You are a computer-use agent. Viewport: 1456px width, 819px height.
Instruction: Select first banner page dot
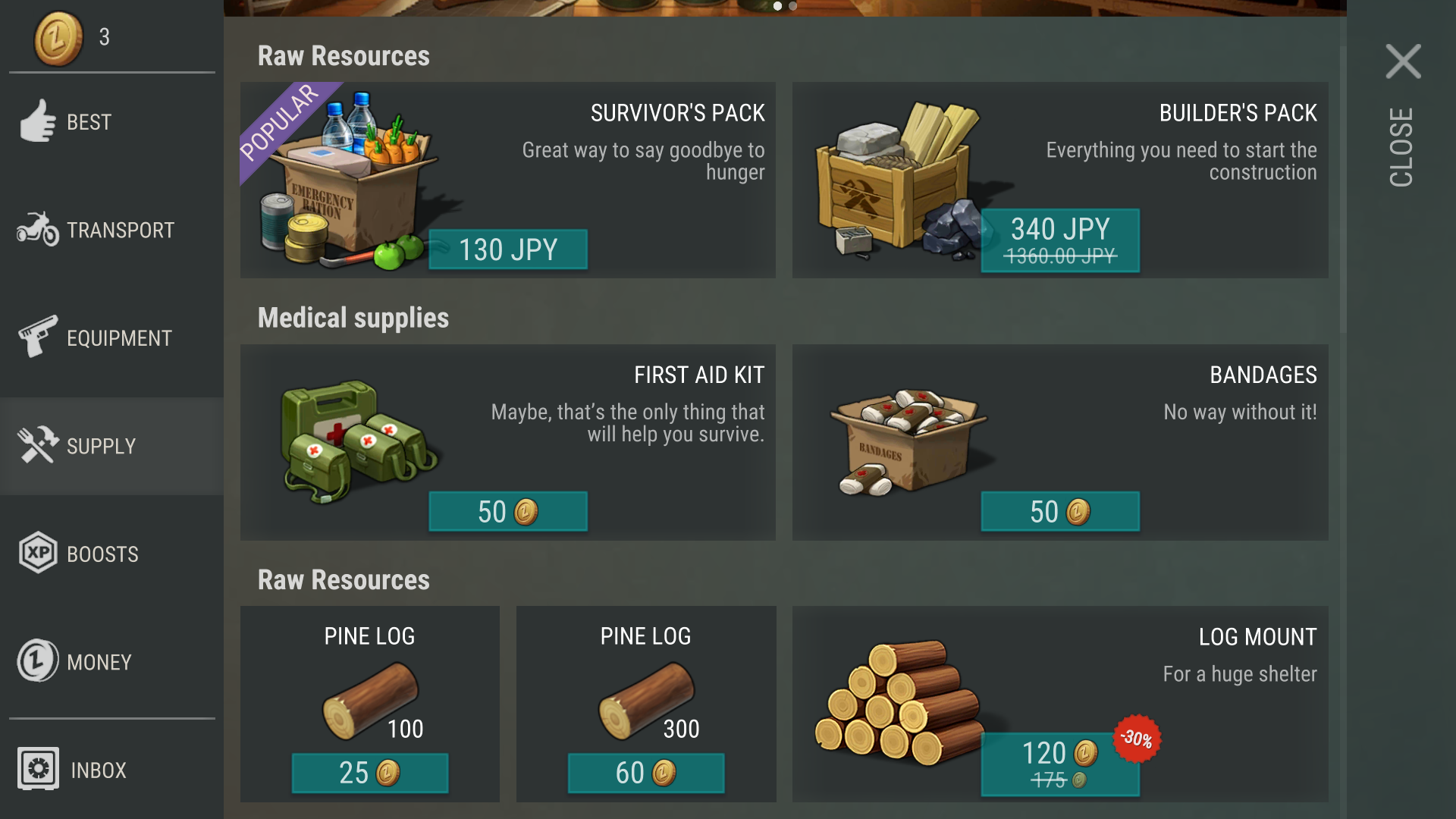777,5
